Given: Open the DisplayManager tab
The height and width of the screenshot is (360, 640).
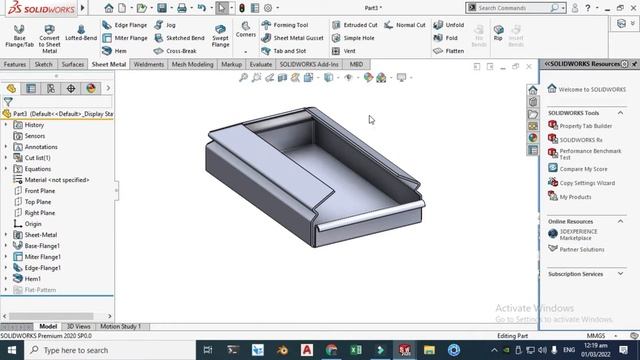Looking at the screenshot, I should tap(91, 88).
